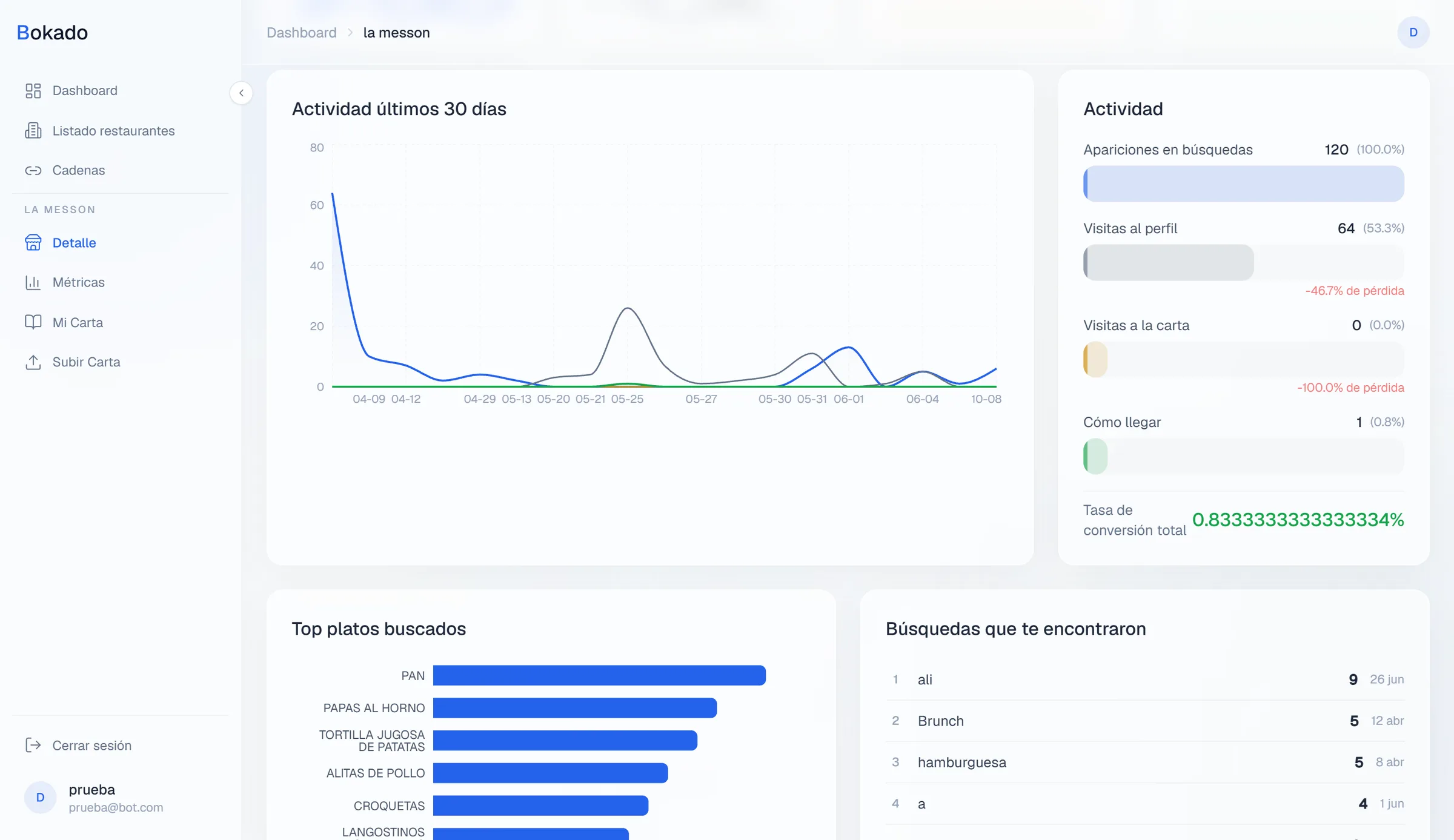Go to Métricas section
The width and height of the screenshot is (1454, 840).
click(121, 282)
